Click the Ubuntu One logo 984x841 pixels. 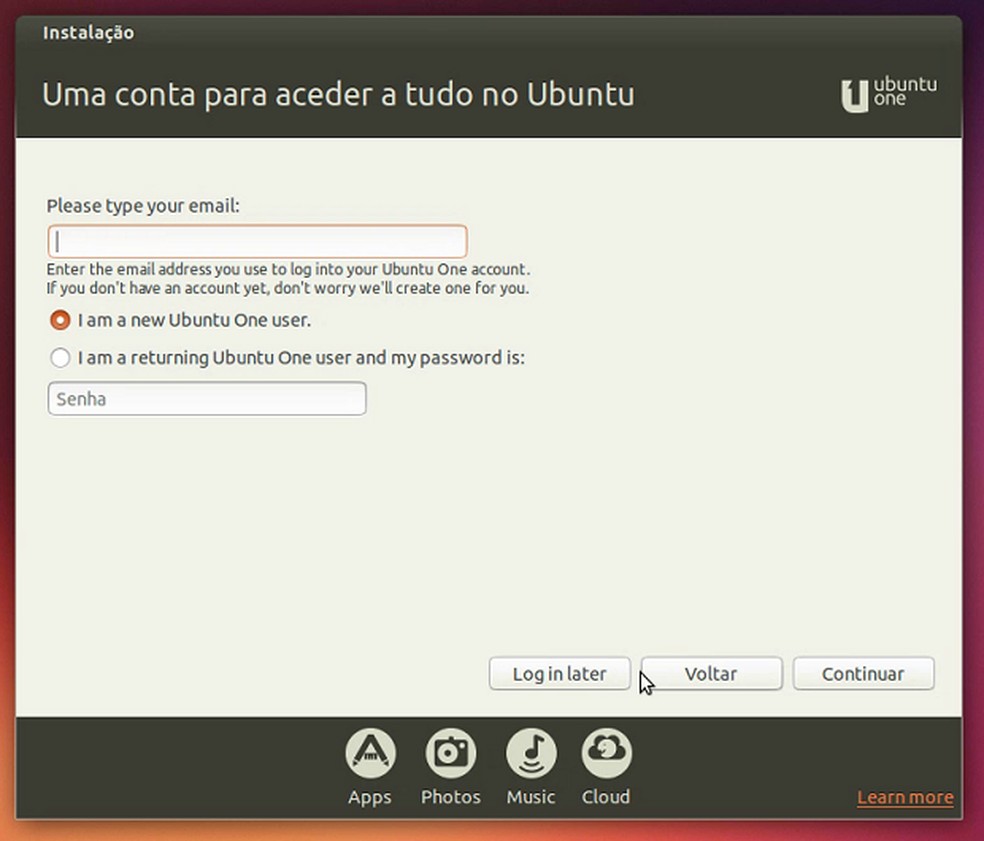889,92
